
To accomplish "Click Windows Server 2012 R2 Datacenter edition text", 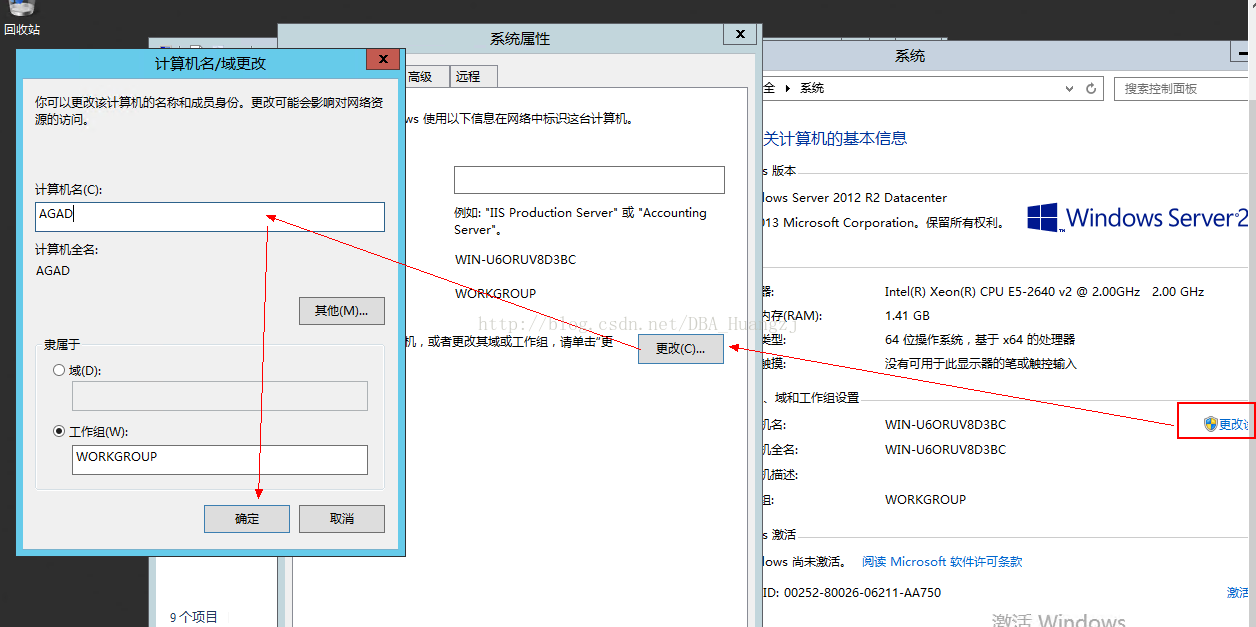I will pos(855,198).
